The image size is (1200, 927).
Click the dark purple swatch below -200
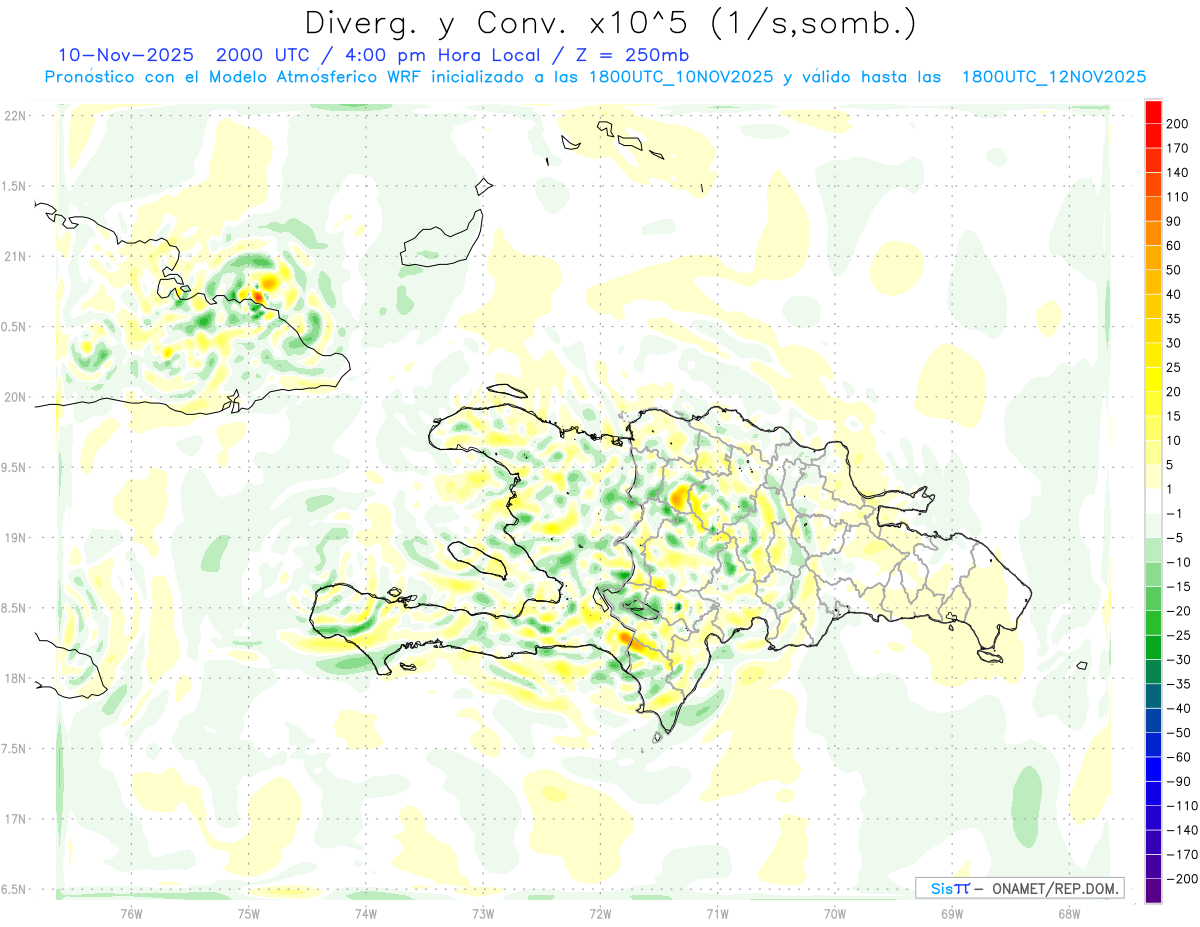pos(1153,890)
